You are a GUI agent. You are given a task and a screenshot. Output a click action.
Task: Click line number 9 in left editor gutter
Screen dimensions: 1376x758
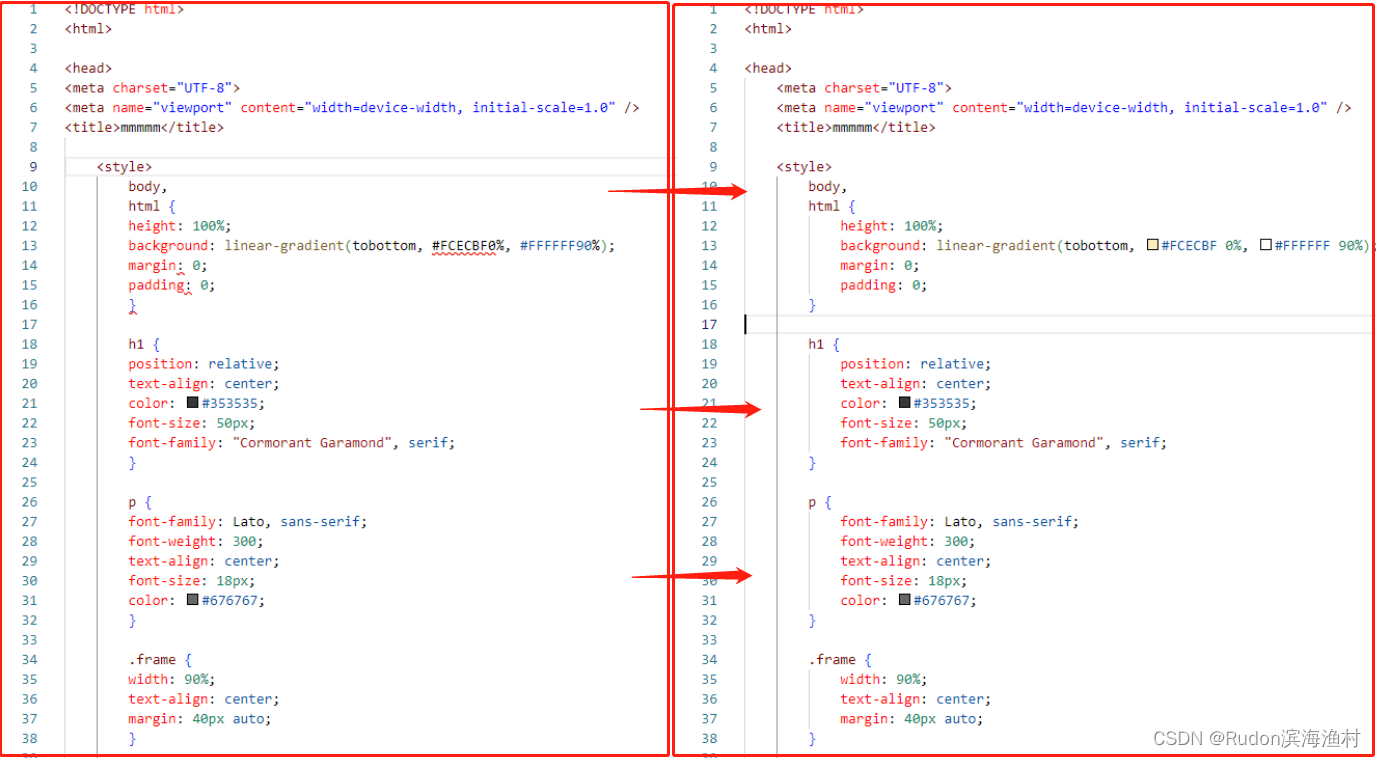pyautogui.click(x=34, y=167)
